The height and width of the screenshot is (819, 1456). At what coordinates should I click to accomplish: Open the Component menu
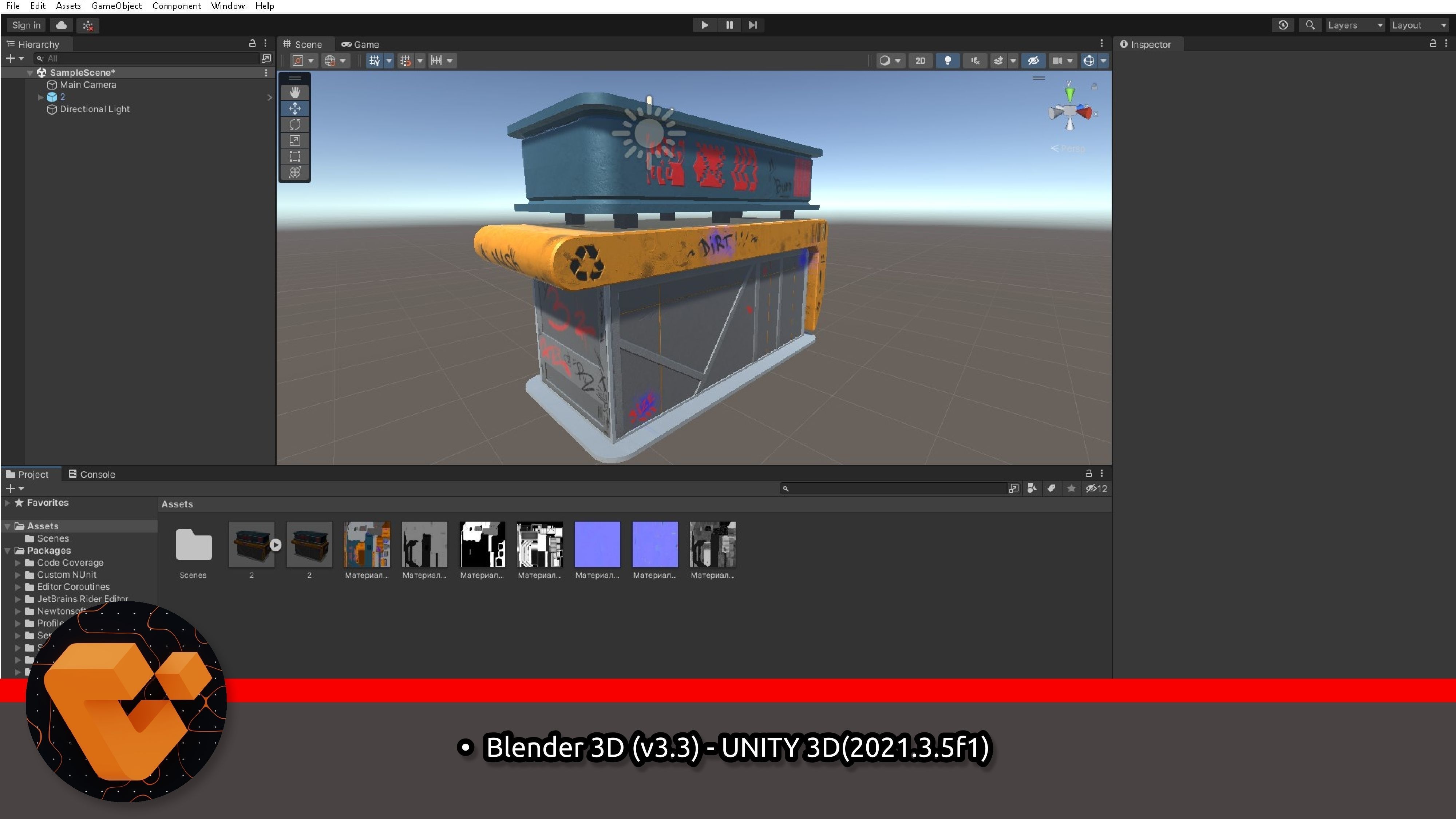pos(176,6)
